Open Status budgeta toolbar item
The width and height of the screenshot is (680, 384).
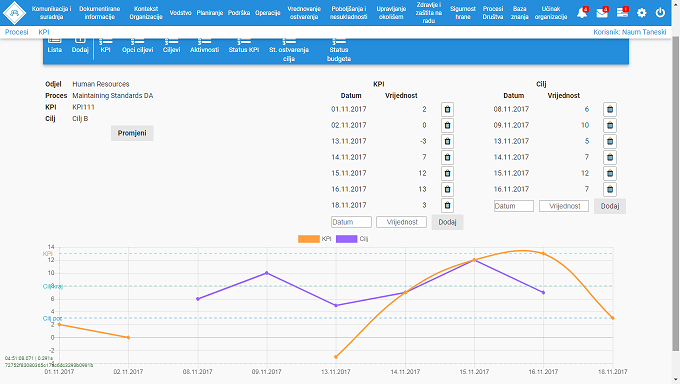(339, 50)
